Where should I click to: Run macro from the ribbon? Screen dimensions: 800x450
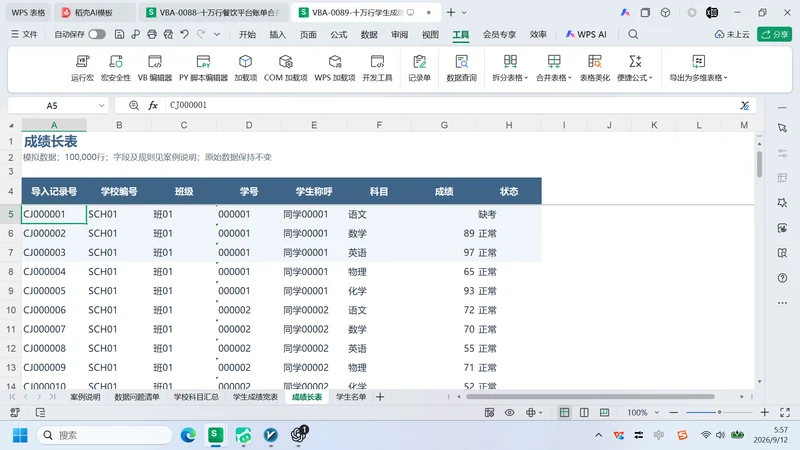click(x=82, y=68)
